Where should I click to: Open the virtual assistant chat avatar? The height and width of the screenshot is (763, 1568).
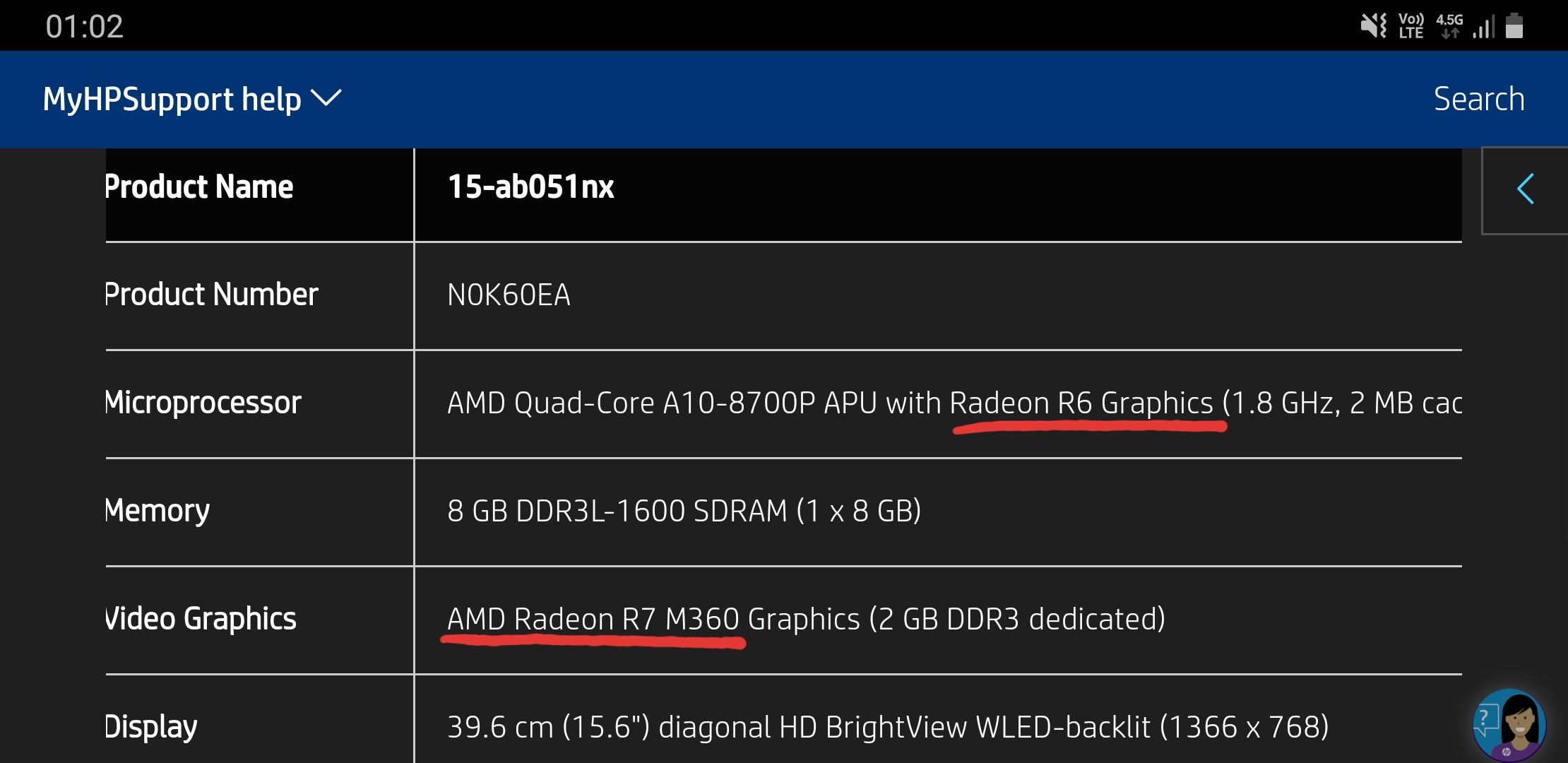[1509, 725]
